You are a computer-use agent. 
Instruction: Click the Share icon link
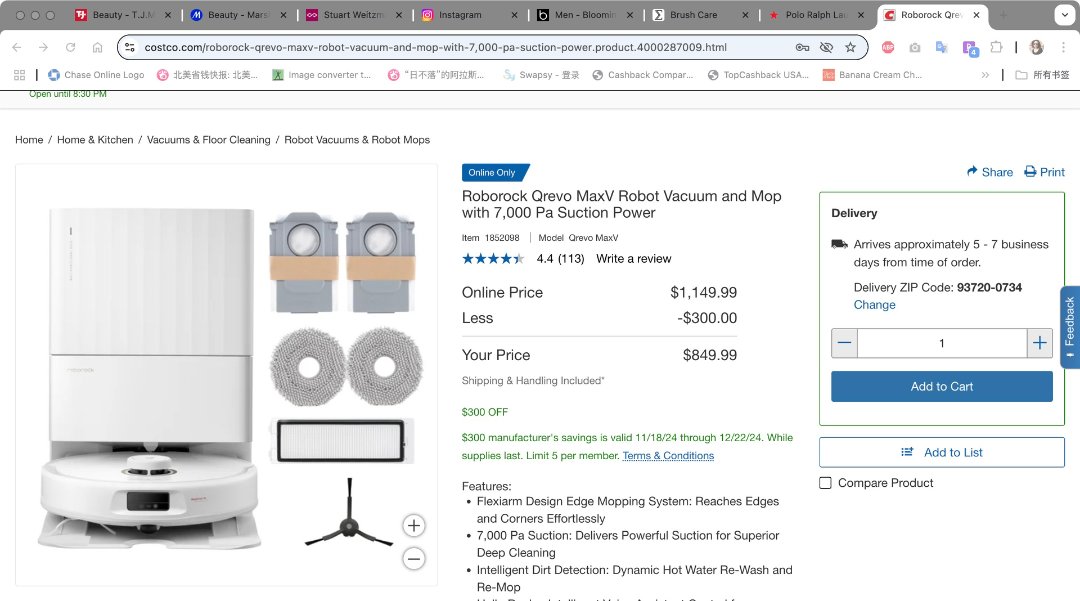pyautogui.click(x=989, y=172)
